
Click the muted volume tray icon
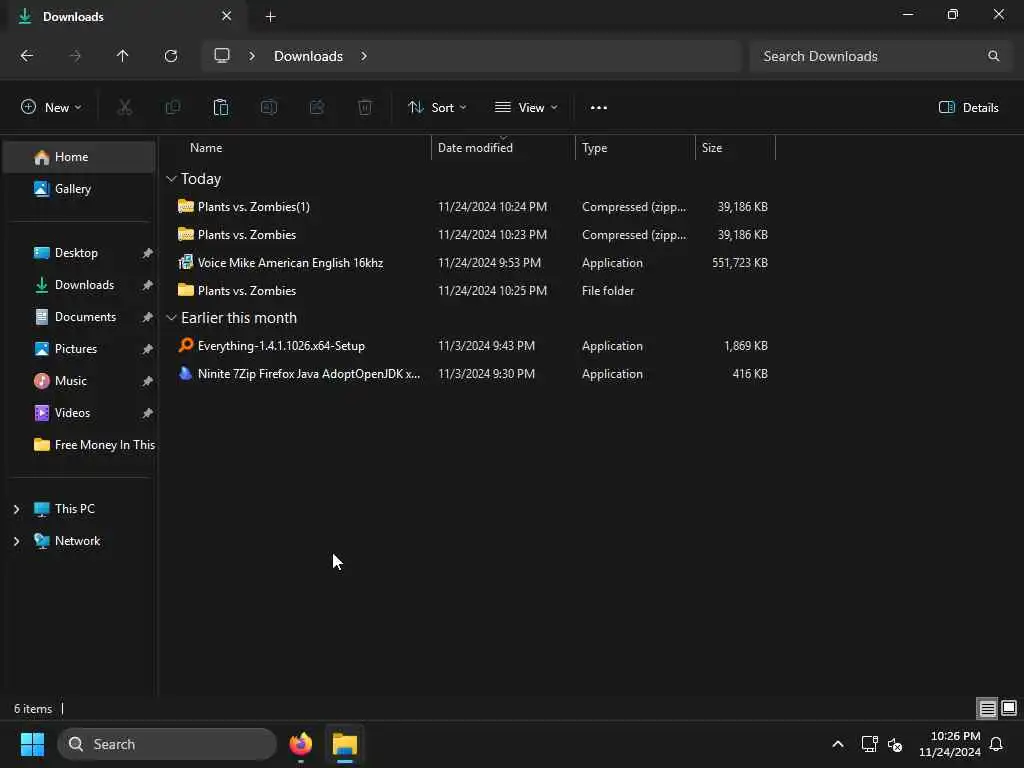click(x=895, y=744)
